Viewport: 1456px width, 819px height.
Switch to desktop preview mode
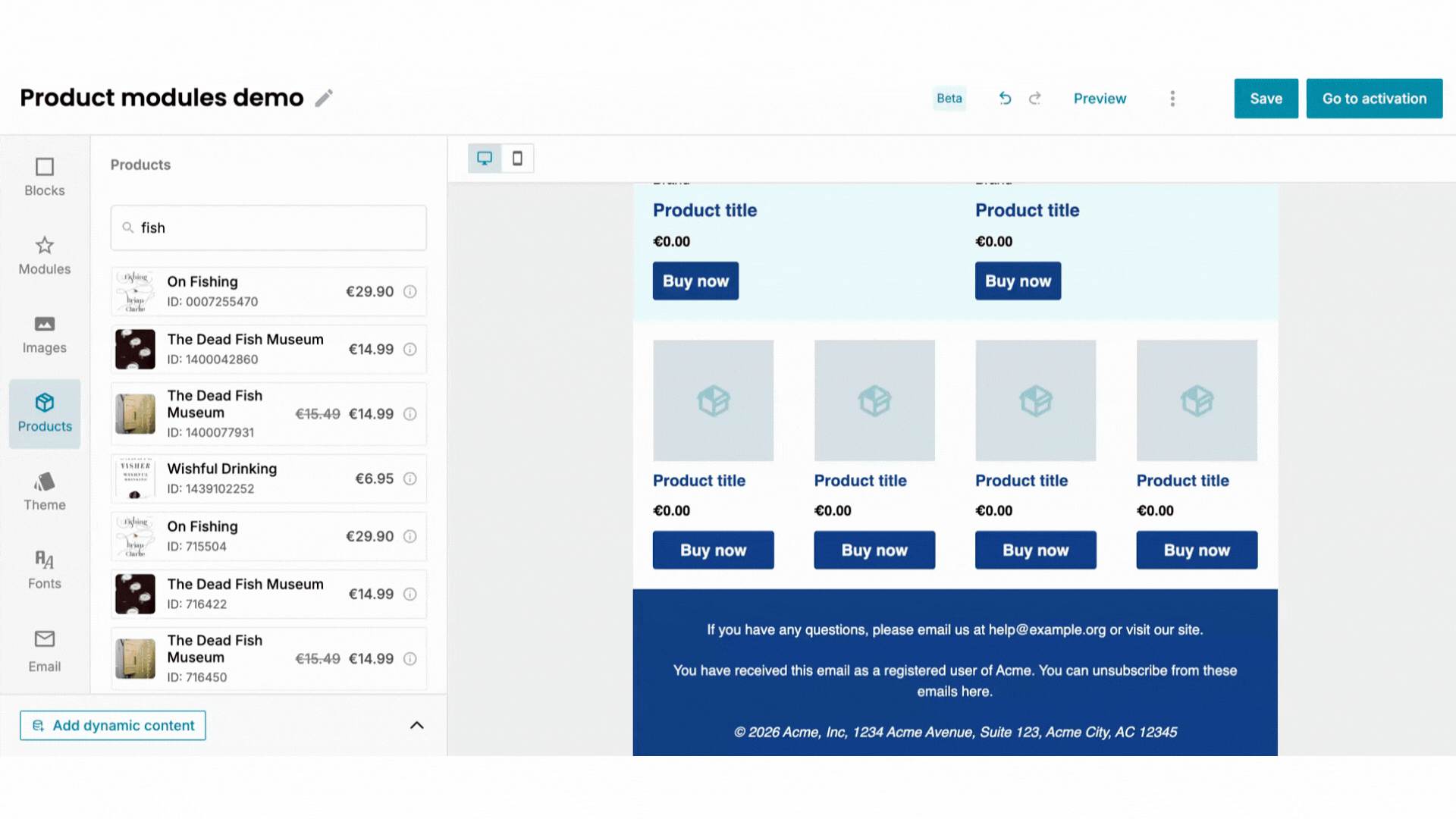[x=485, y=158]
